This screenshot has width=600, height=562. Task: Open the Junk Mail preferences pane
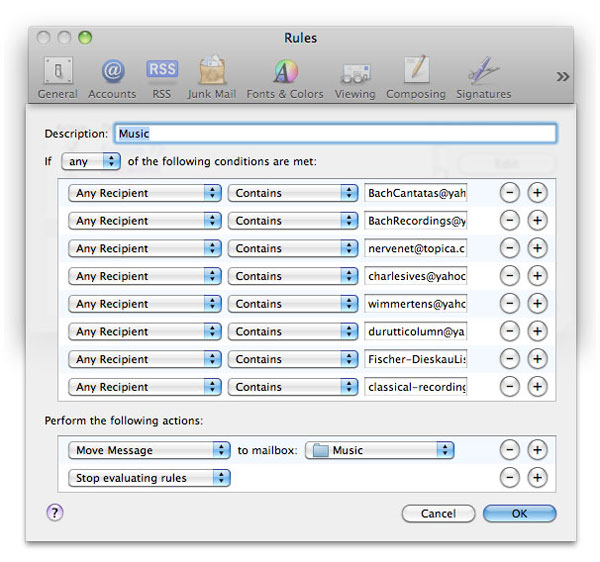[212, 78]
